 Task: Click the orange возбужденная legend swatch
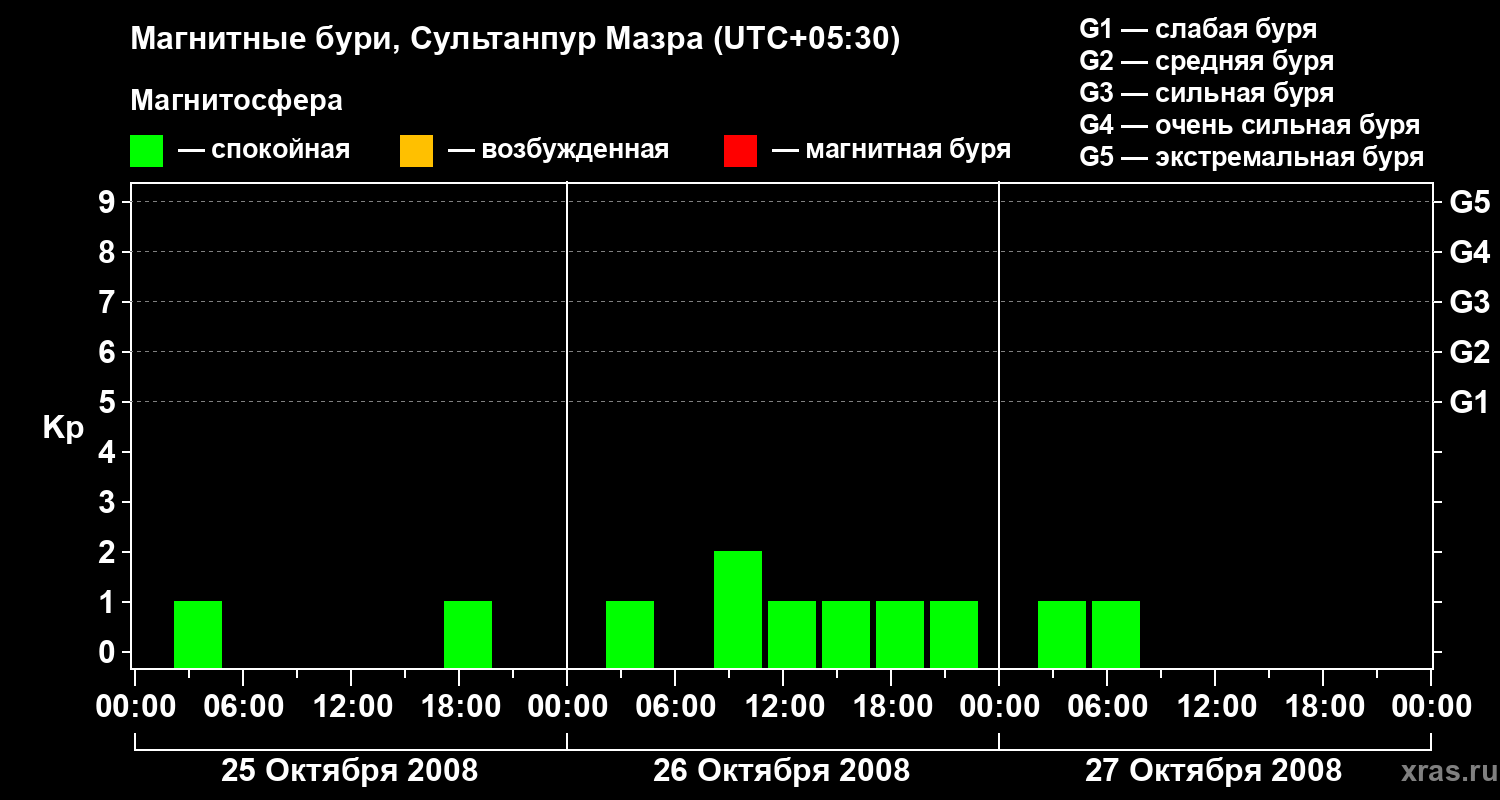pos(416,151)
